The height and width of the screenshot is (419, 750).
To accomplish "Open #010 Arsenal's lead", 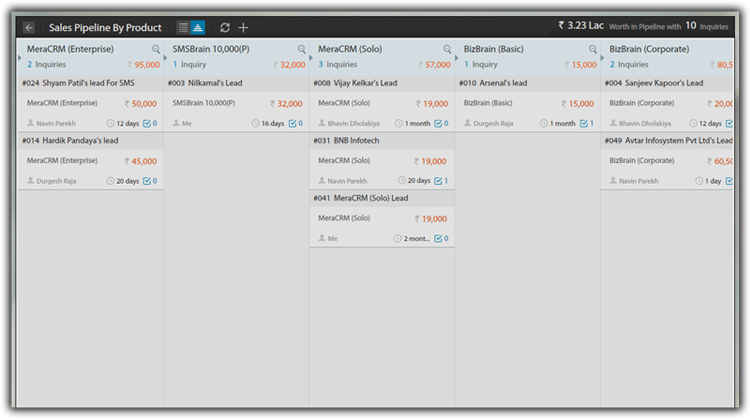I will click(495, 83).
